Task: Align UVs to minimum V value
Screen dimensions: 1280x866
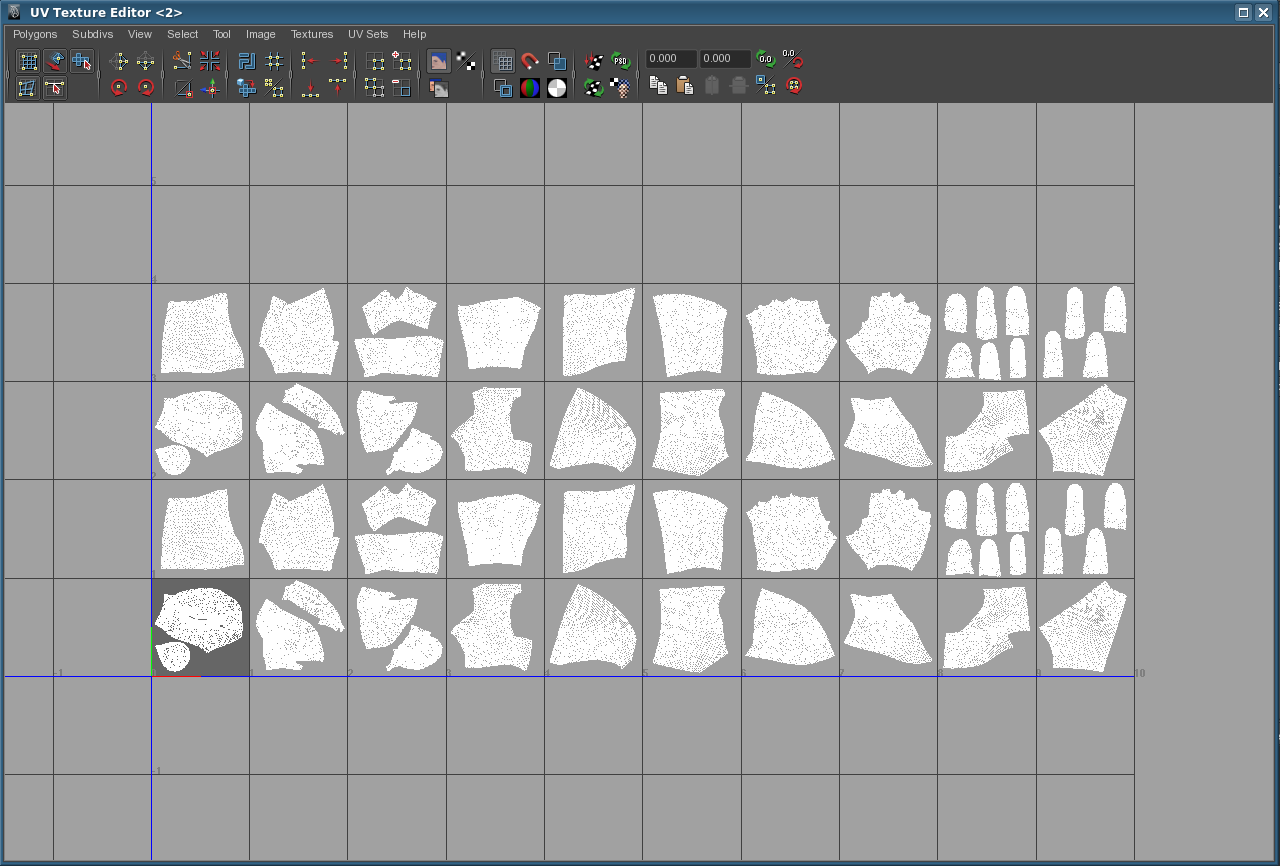Action: point(310,87)
